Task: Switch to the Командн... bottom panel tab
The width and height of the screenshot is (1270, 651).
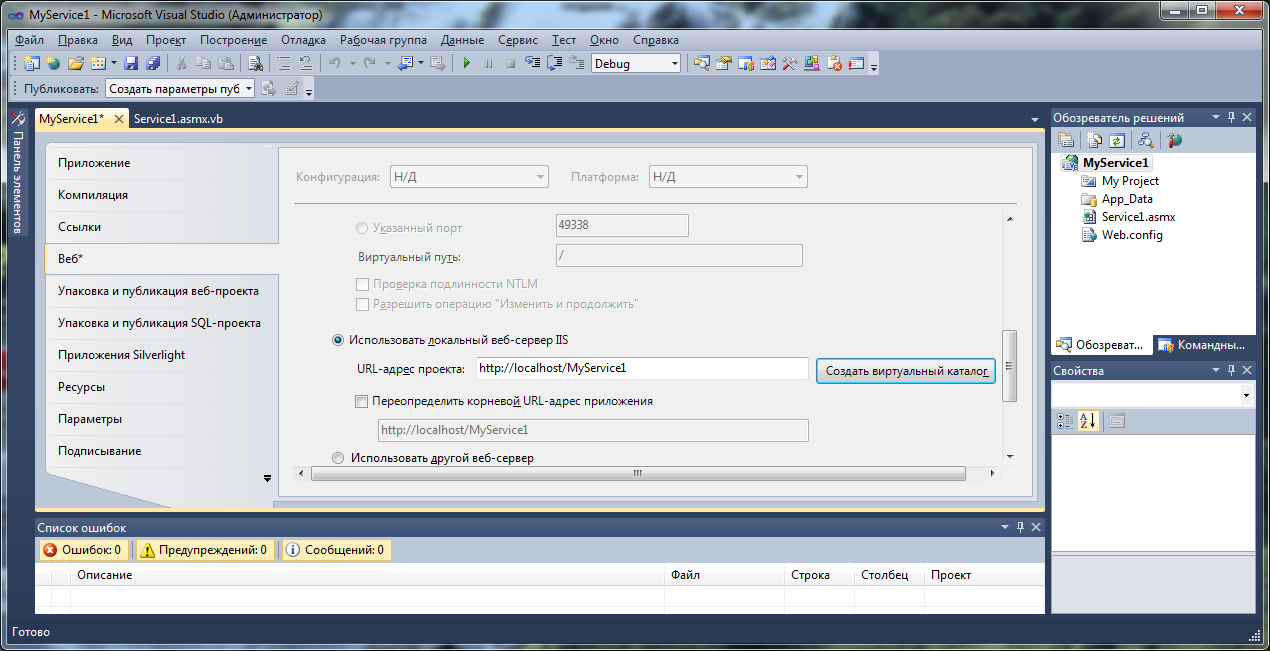Action: pyautogui.click(x=1203, y=345)
